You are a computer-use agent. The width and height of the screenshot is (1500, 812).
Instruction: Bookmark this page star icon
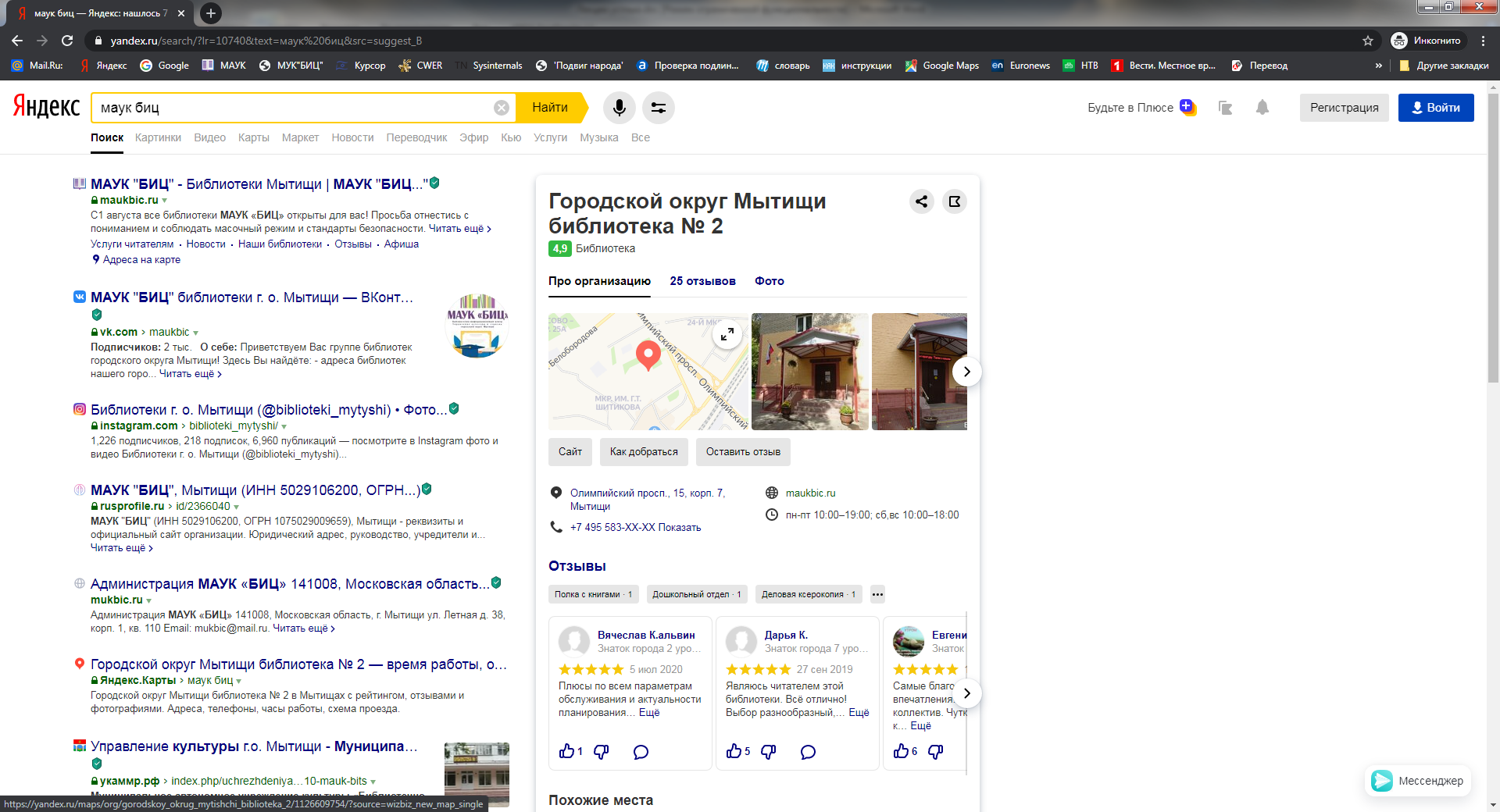[1368, 41]
